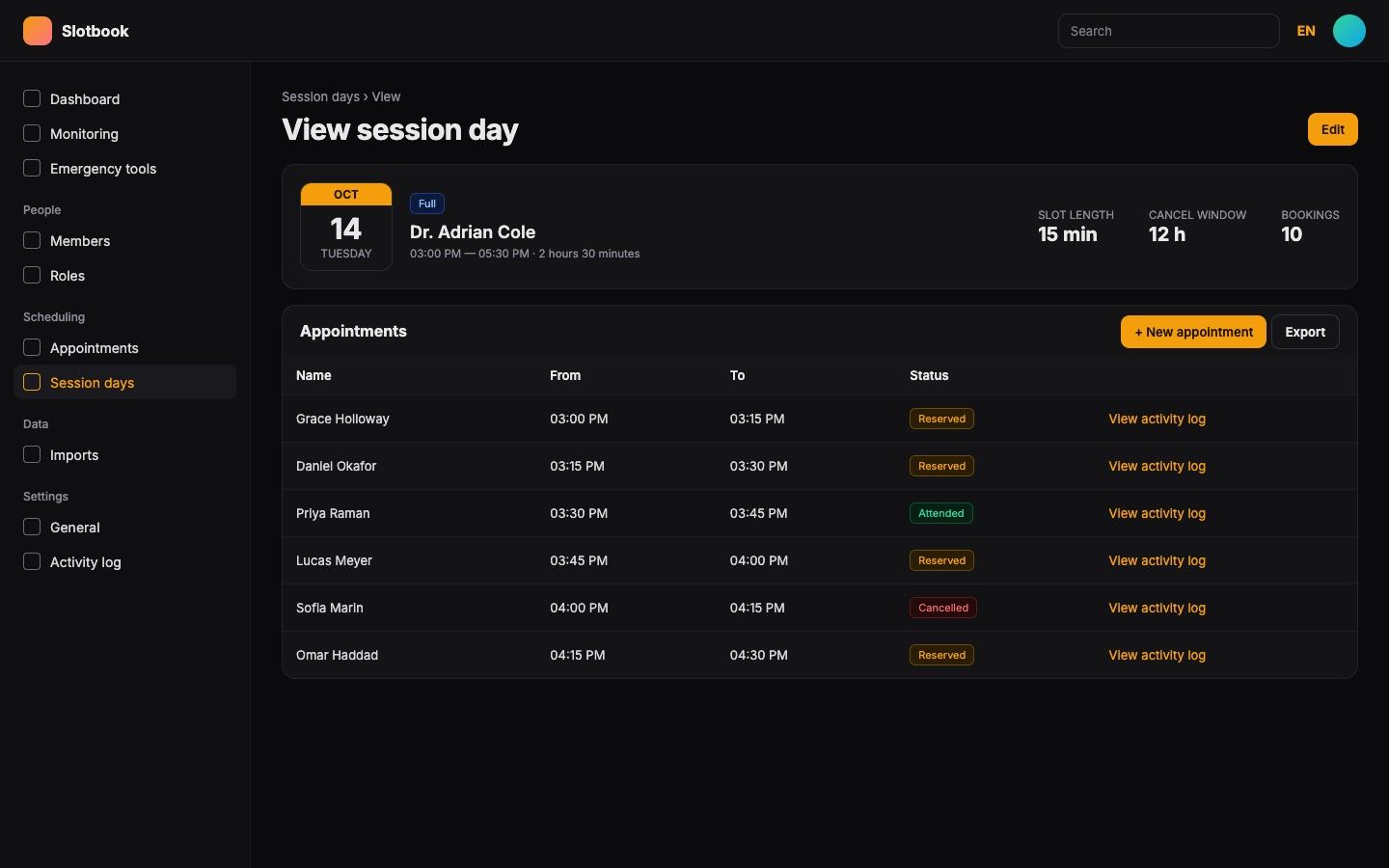
Task: Click the Emergency tools sidebar icon
Action: pyautogui.click(x=32, y=168)
